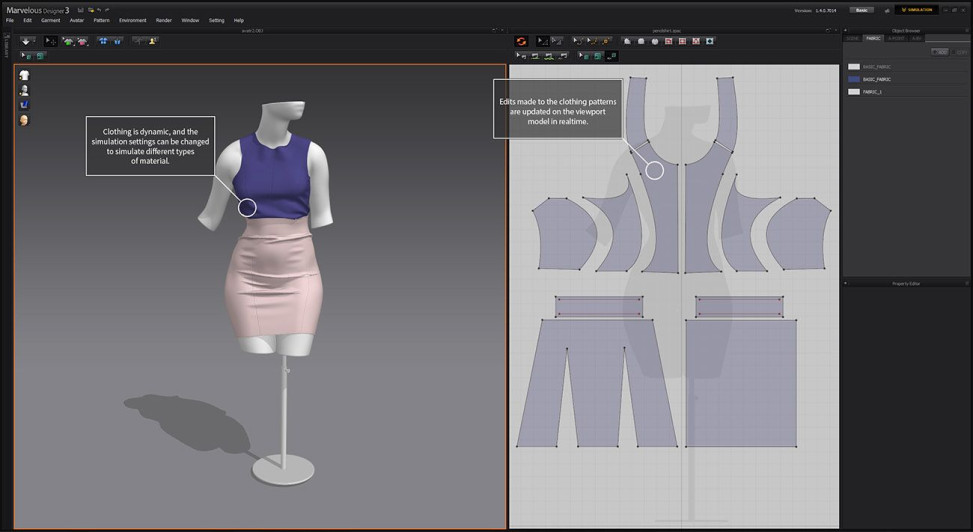Select the circle pattern creation tool

point(655,41)
